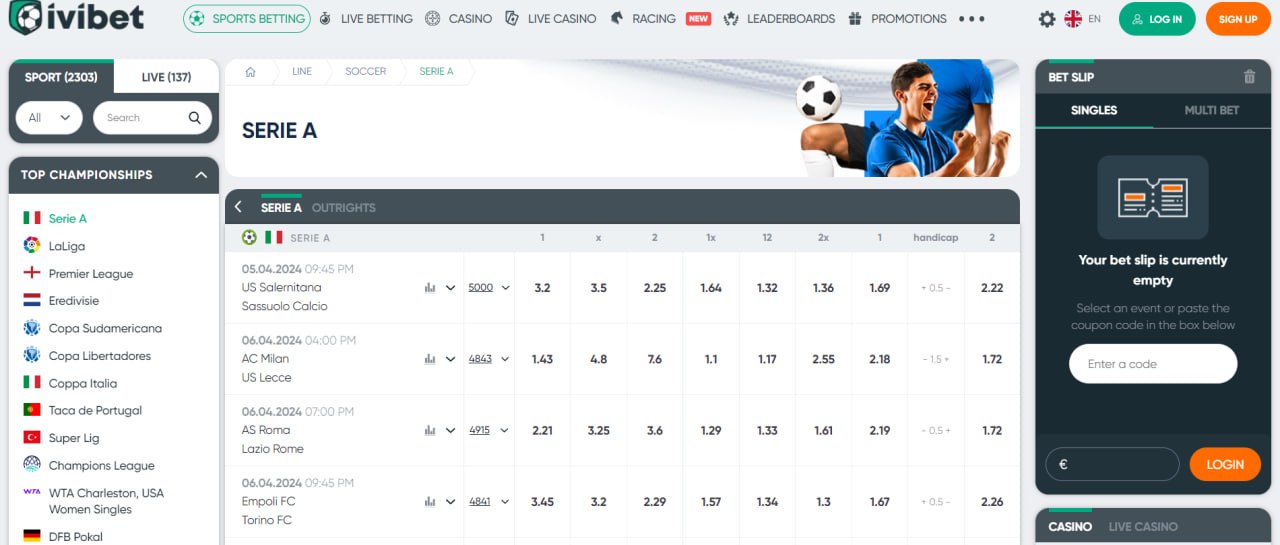
Task: Select the Singles bet slip tab
Action: click(x=1094, y=110)
